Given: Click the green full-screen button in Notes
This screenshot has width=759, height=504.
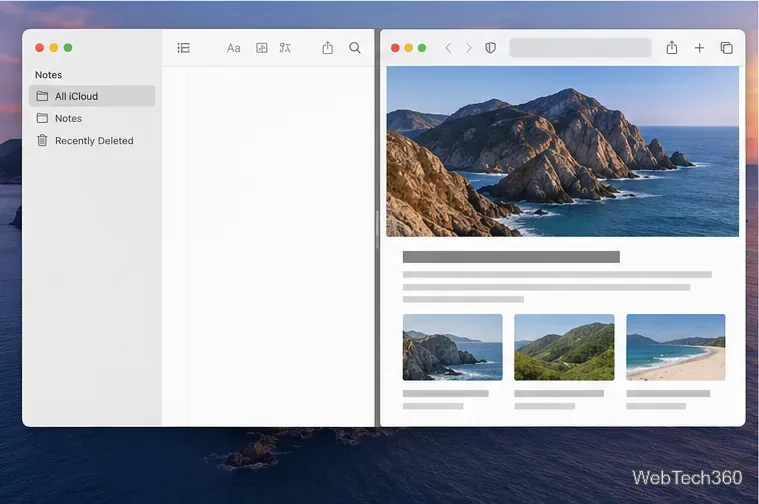Looking at the screenshot, I should (x=68, y=47).
